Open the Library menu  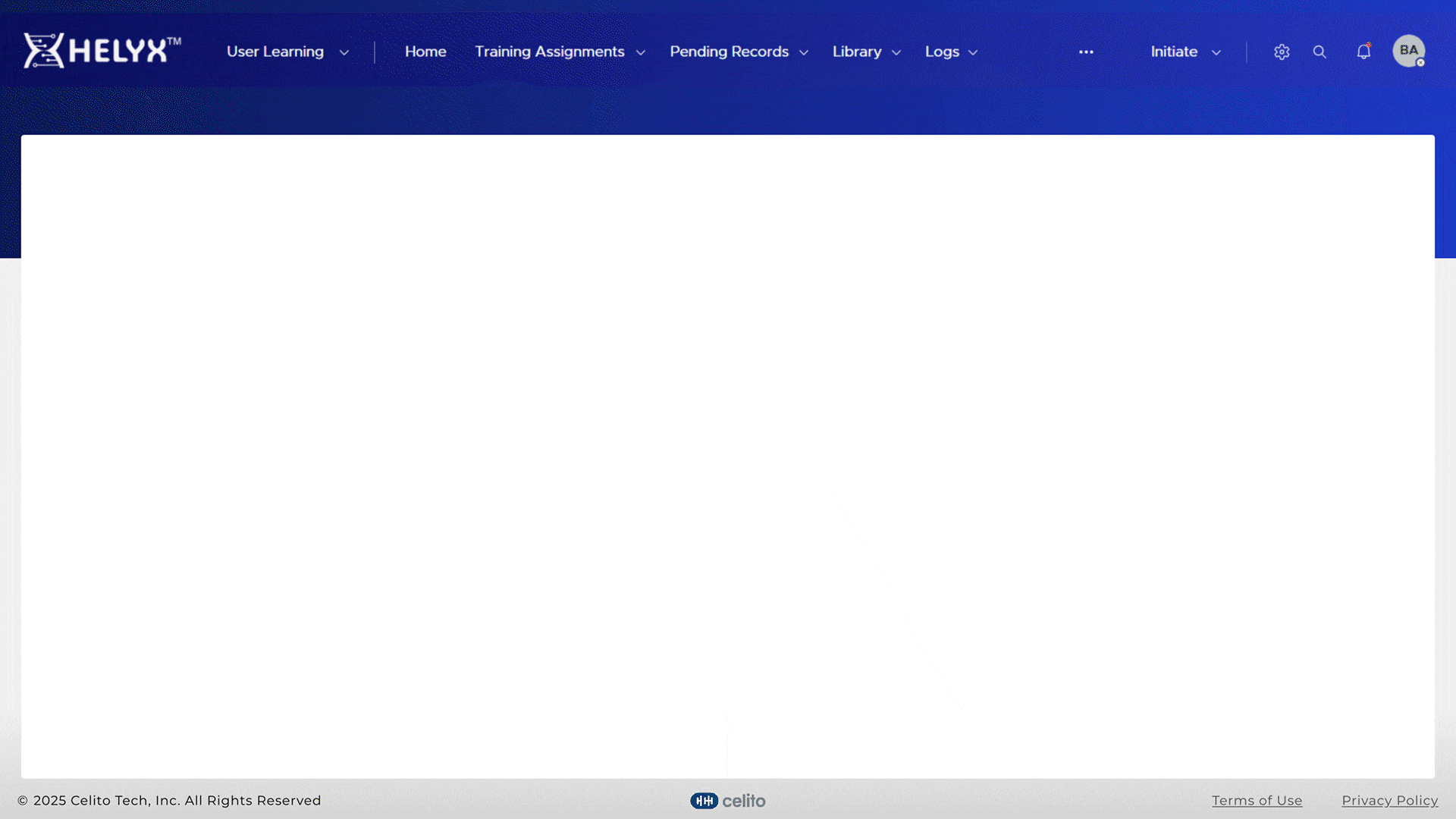point(857,52)
